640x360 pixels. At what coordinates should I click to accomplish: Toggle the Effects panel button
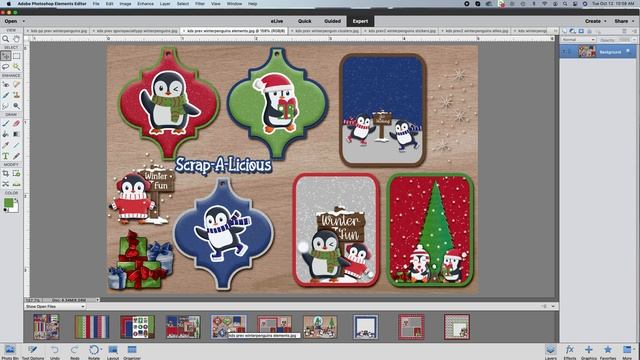(569, 351)
